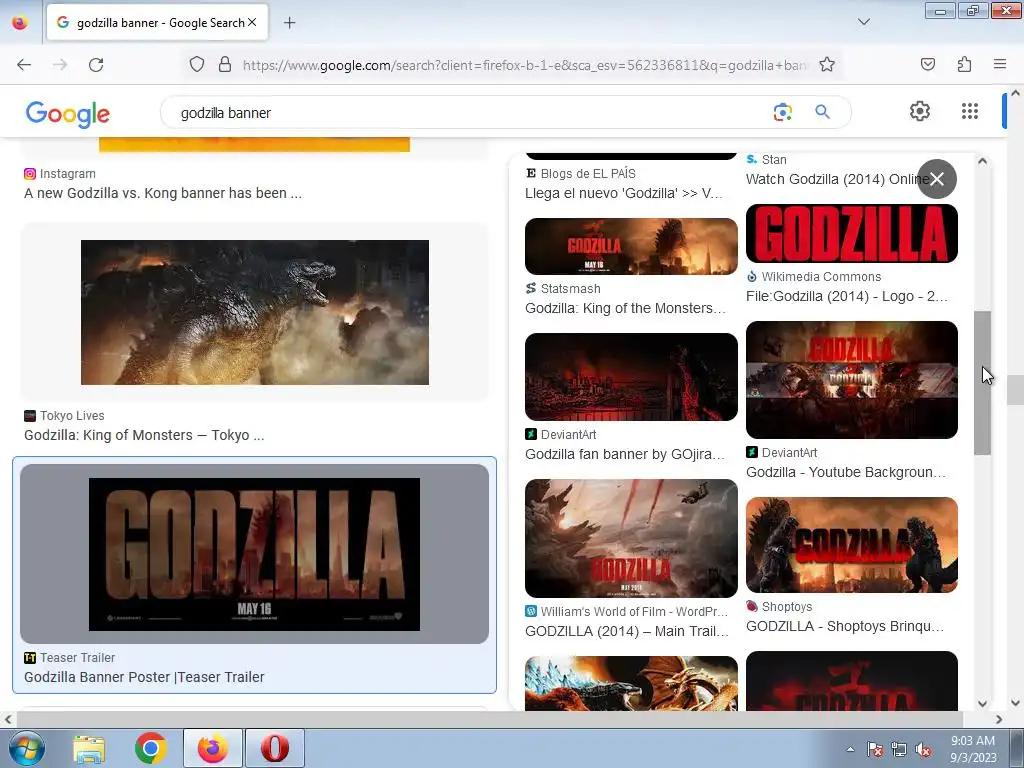The width and height of the screenshot is (1024, 768).
Task: Click the side panel scrollbar thumb
Action: (x=982, y=383)
